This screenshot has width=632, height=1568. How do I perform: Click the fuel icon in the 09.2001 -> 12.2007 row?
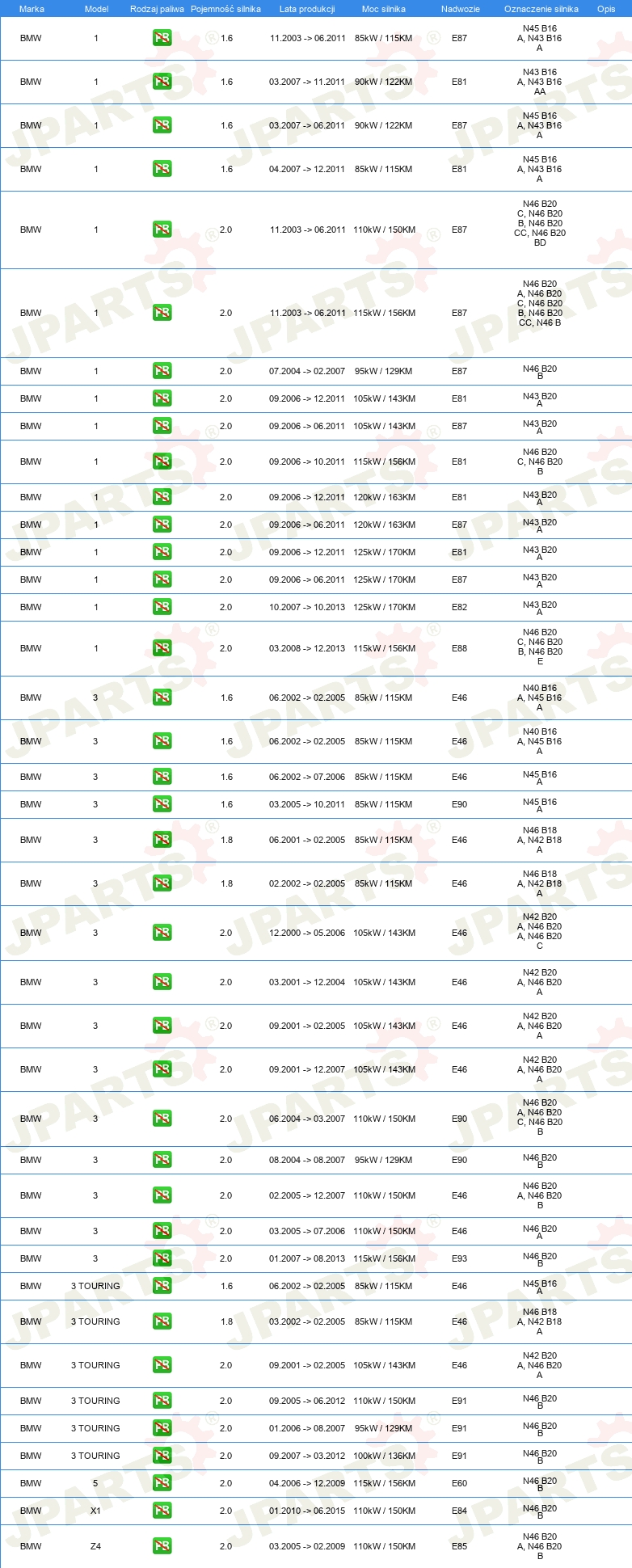[162, 1069]
